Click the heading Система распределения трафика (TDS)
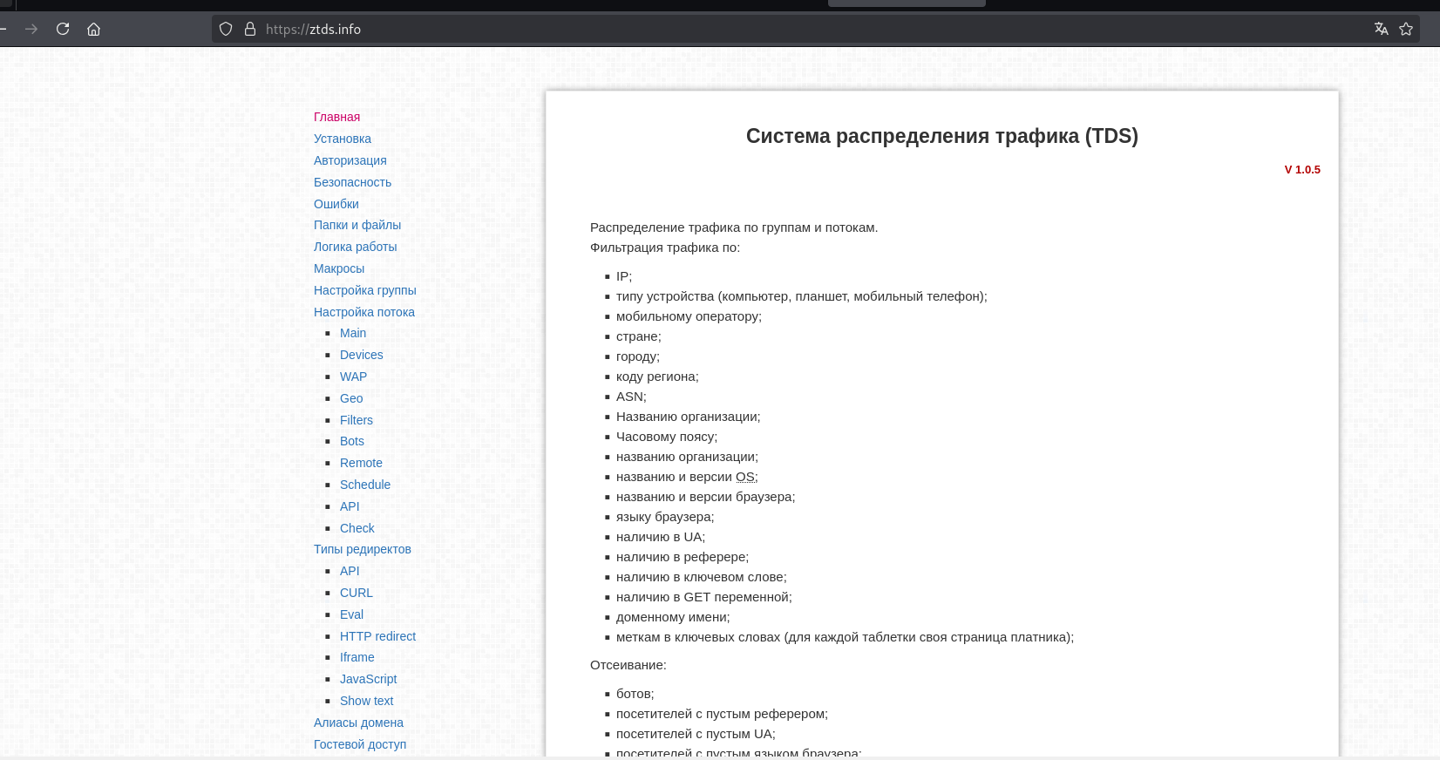Image resolution: width=1440 pixels, height=760 pixels. coord(942,136)
